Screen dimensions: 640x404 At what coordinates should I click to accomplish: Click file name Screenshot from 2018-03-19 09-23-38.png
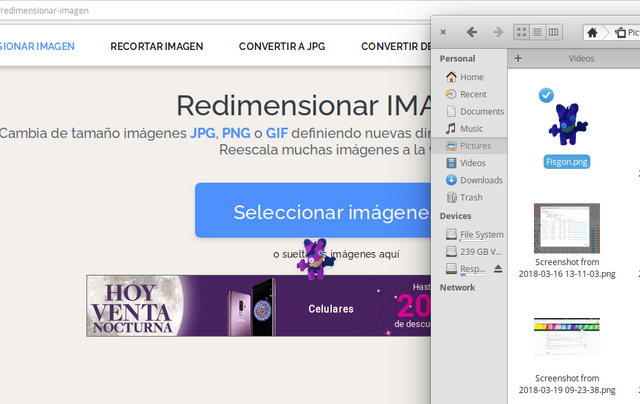pos(567,384)
